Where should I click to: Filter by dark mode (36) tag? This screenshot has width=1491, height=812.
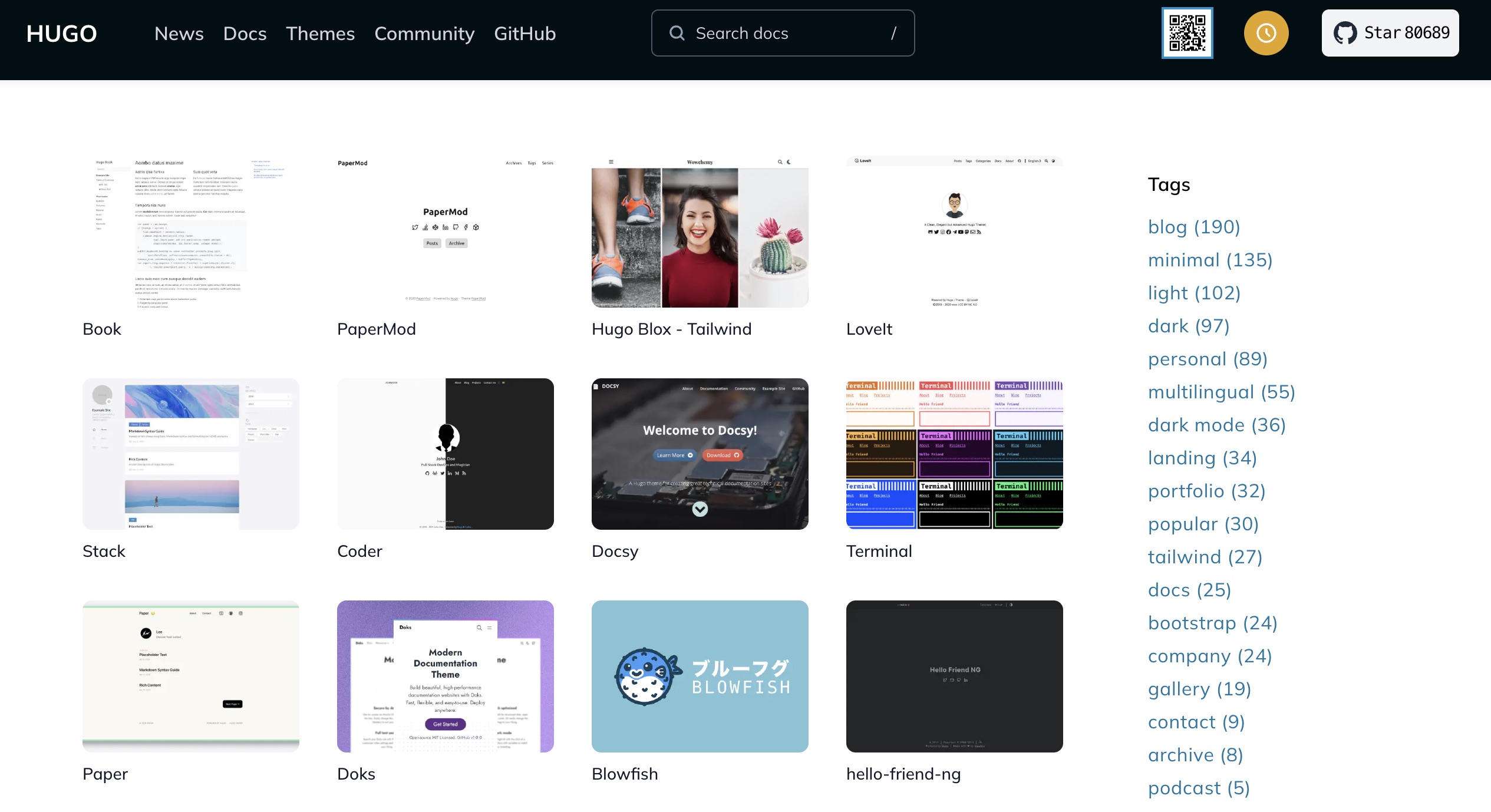[x=1217, y=425]
